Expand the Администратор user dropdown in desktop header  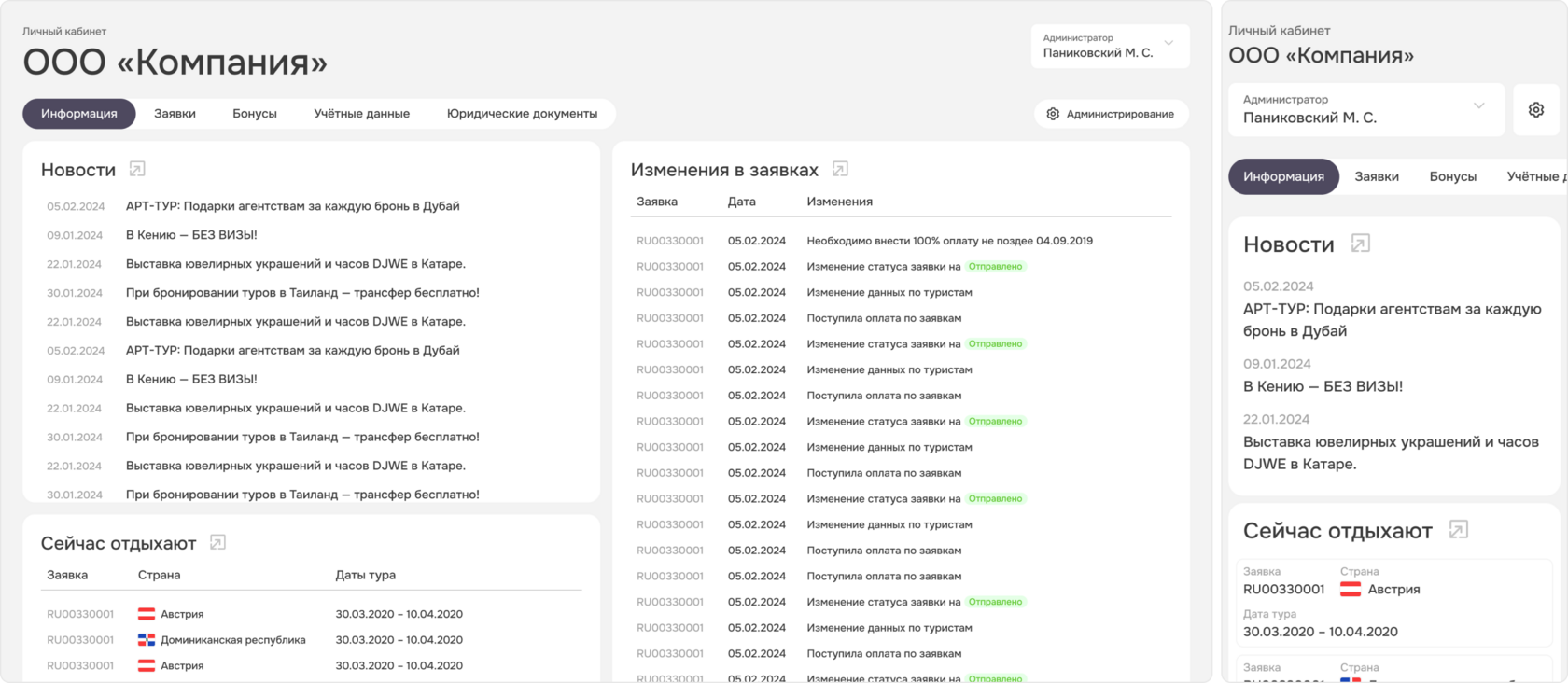[1169, 44]
